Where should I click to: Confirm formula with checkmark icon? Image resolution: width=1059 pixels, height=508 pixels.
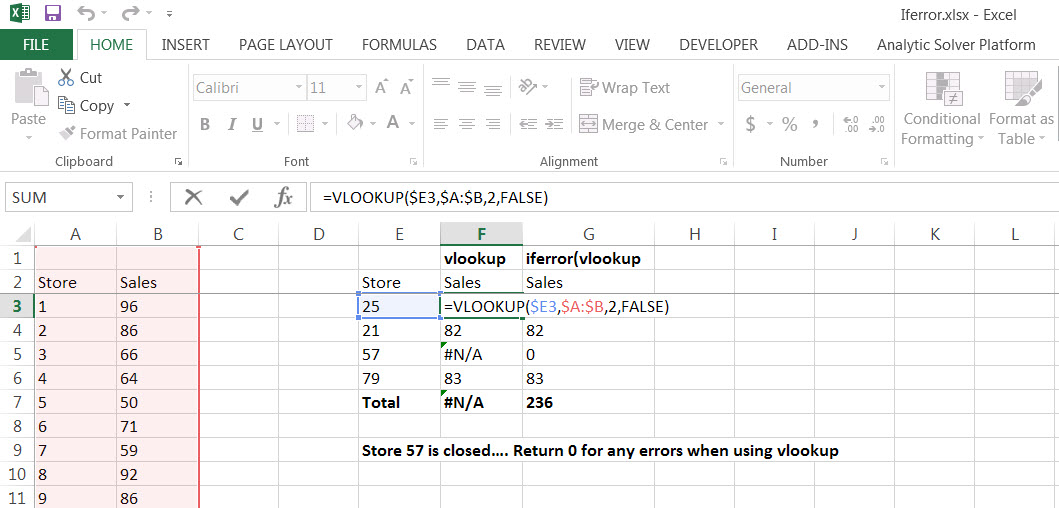tap(239, 197)
